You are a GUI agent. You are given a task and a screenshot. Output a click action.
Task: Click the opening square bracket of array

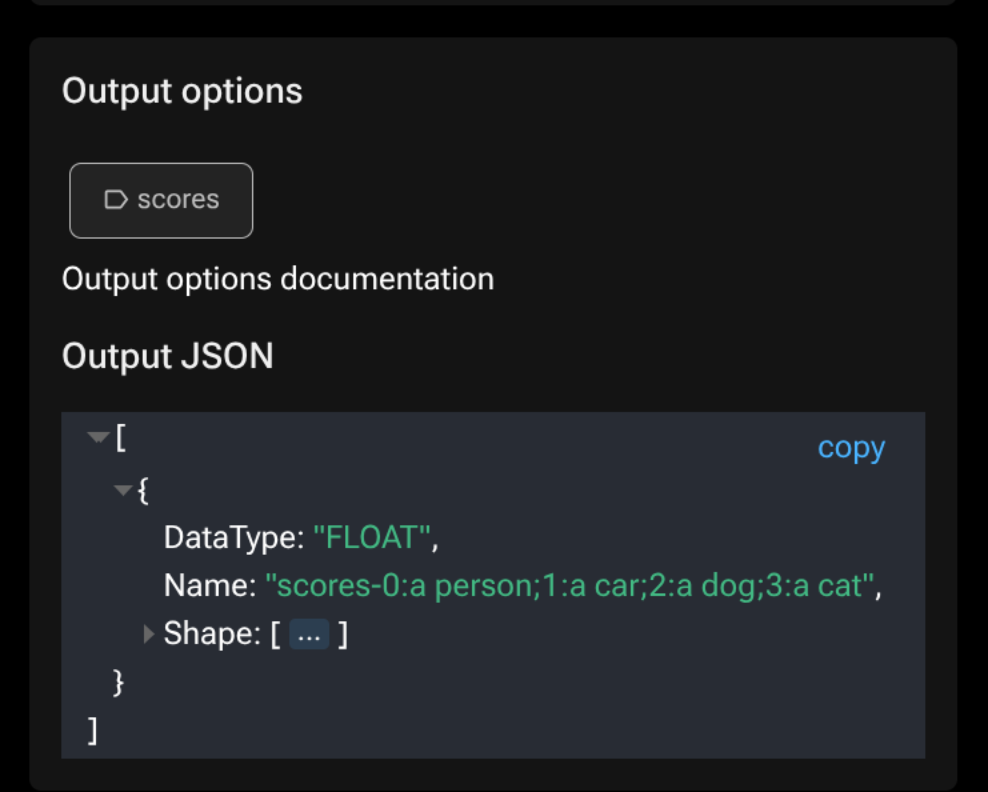tap(121, 437)
